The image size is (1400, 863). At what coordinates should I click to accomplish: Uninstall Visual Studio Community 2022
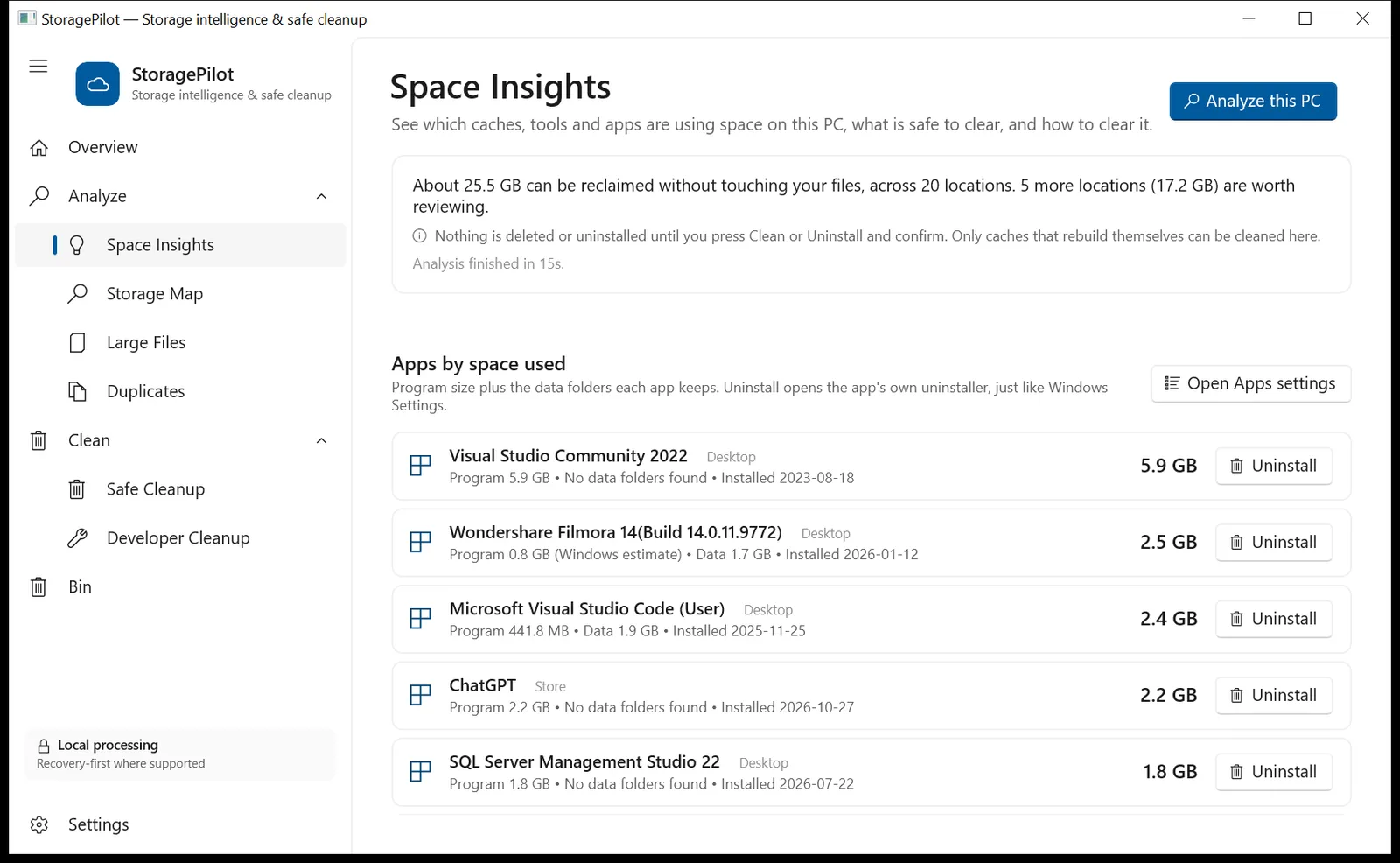click(1274, 466)
